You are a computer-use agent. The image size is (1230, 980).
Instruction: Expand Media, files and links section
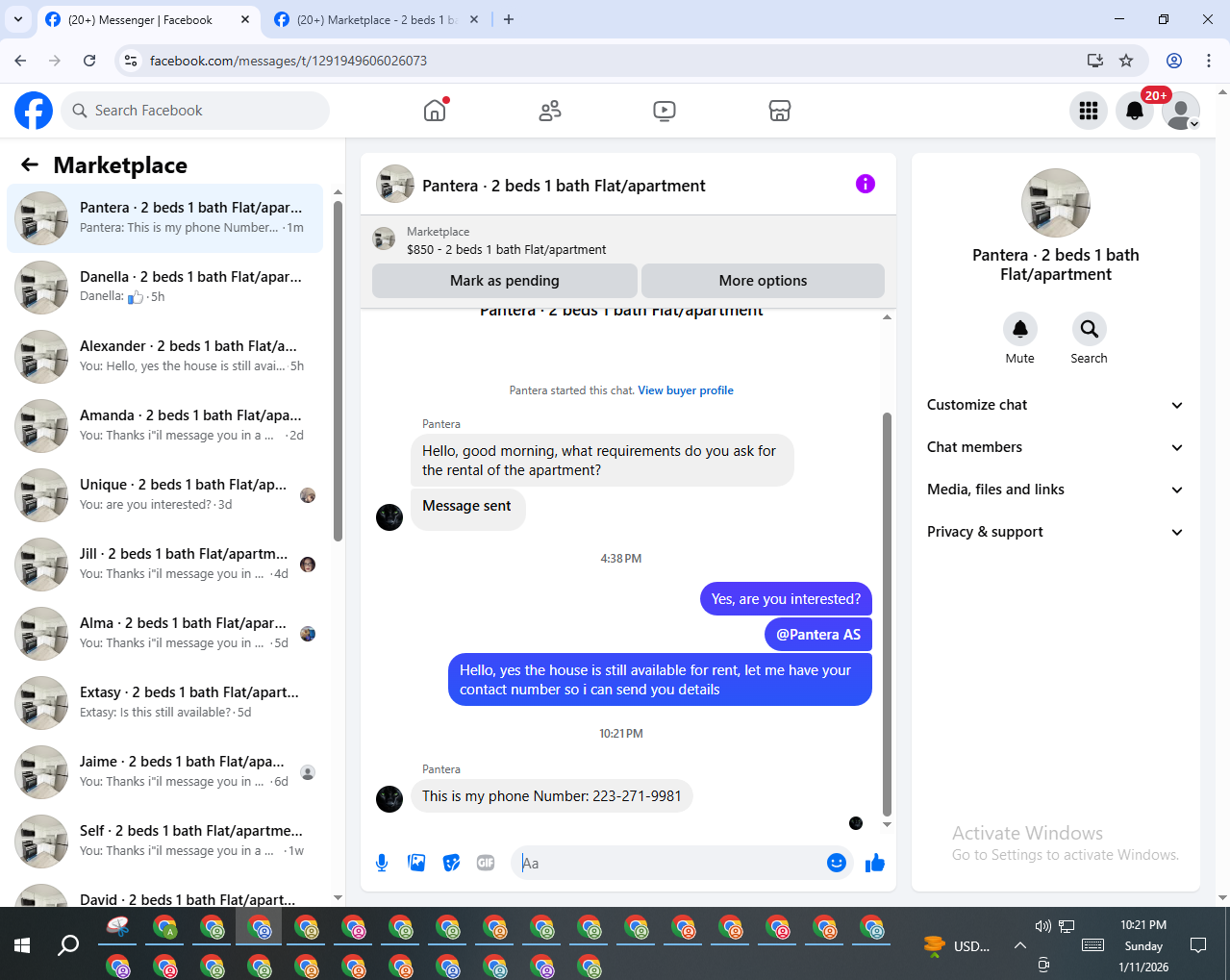1055,490
